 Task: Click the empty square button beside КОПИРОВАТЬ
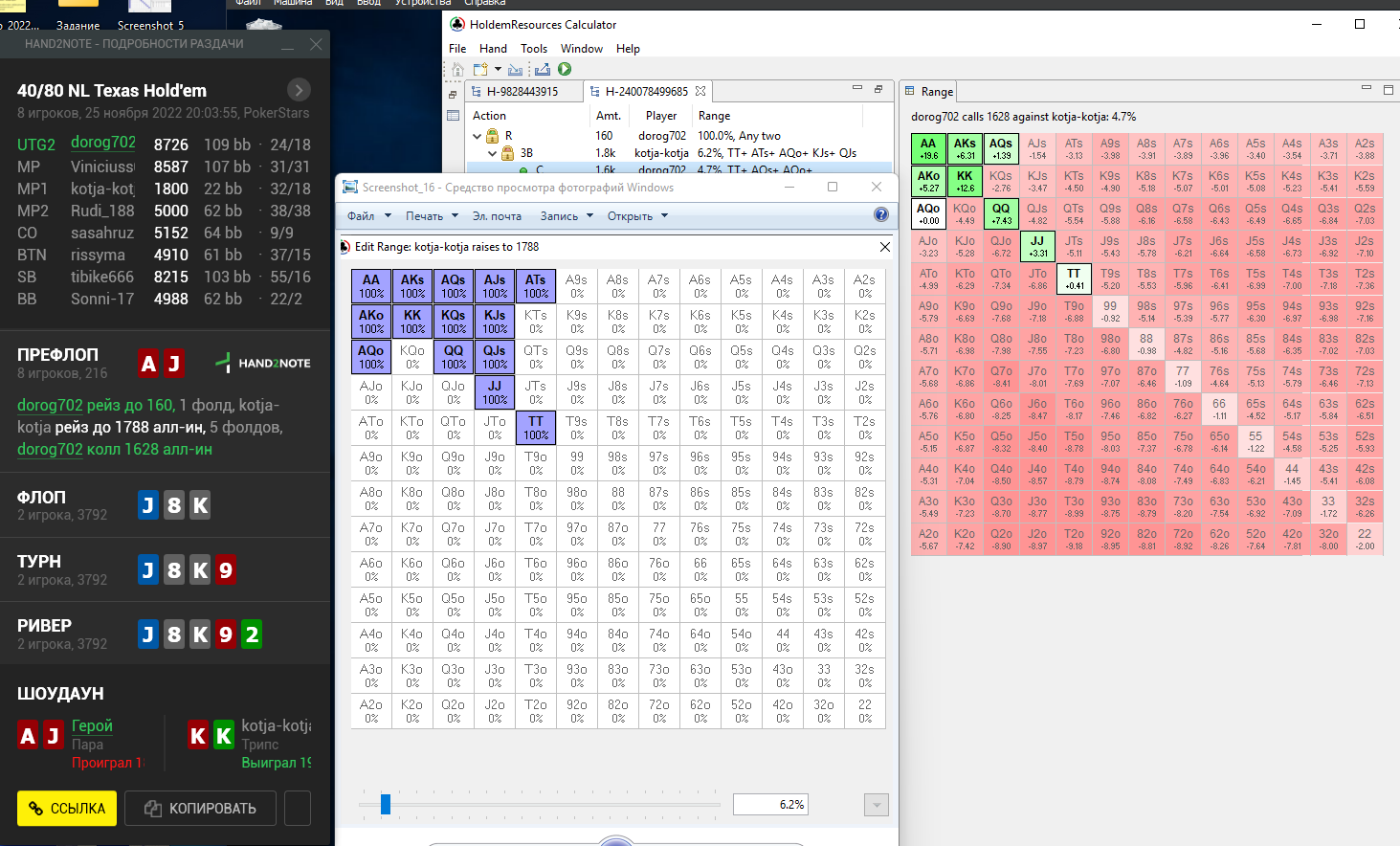(x=298, y=809)
